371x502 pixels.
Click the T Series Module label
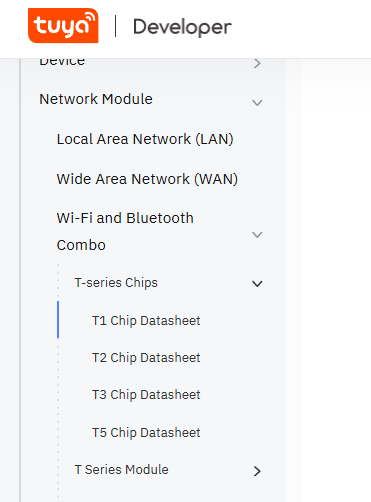[121, 470]
